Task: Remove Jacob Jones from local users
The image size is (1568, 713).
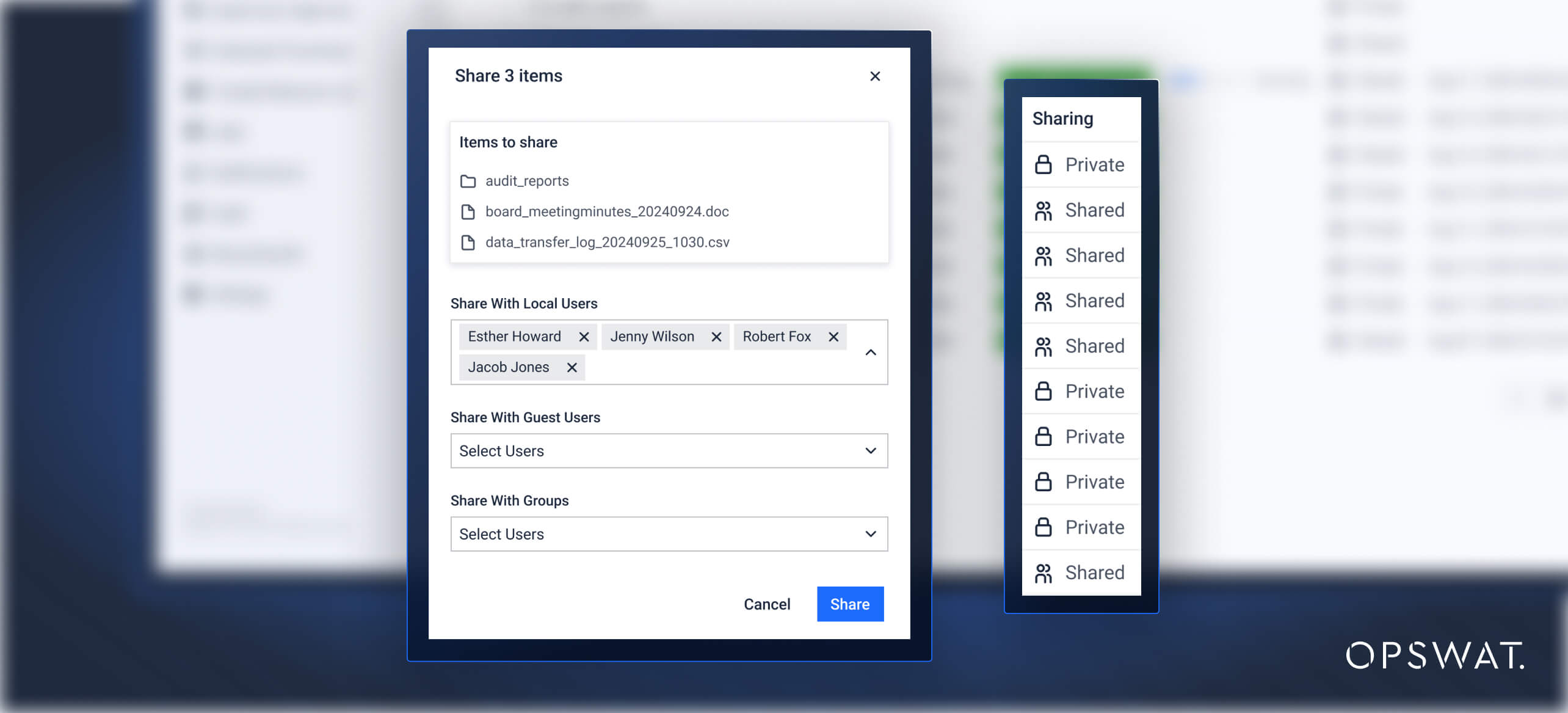Action: tap(572, 367)
